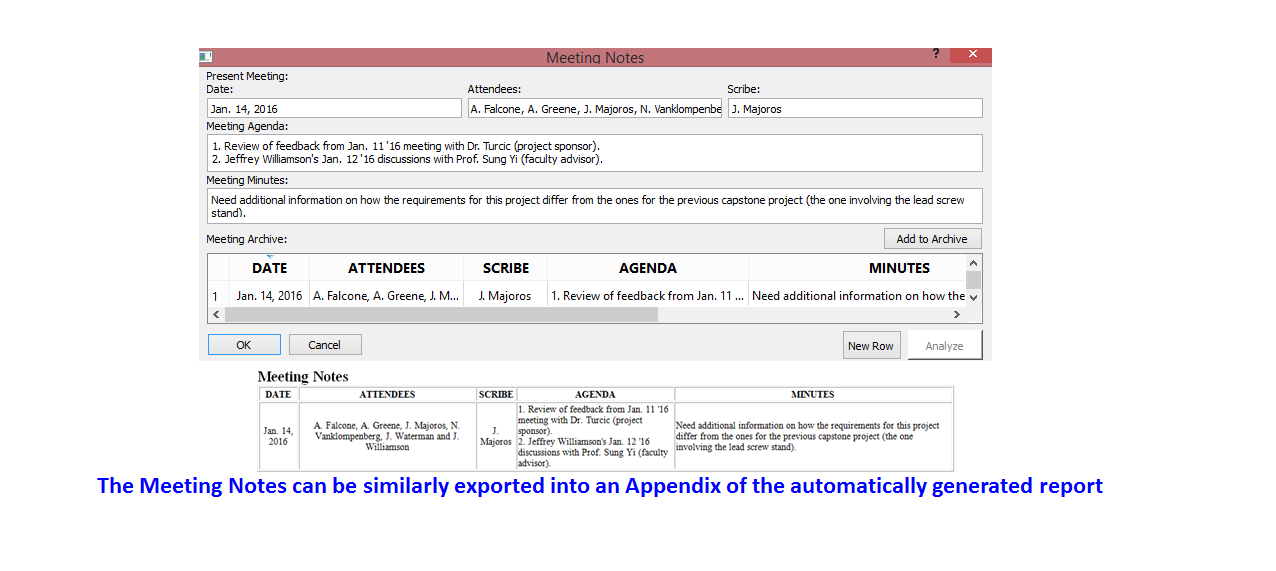Select row 1 in the Meeting Archive

(215, 296)
